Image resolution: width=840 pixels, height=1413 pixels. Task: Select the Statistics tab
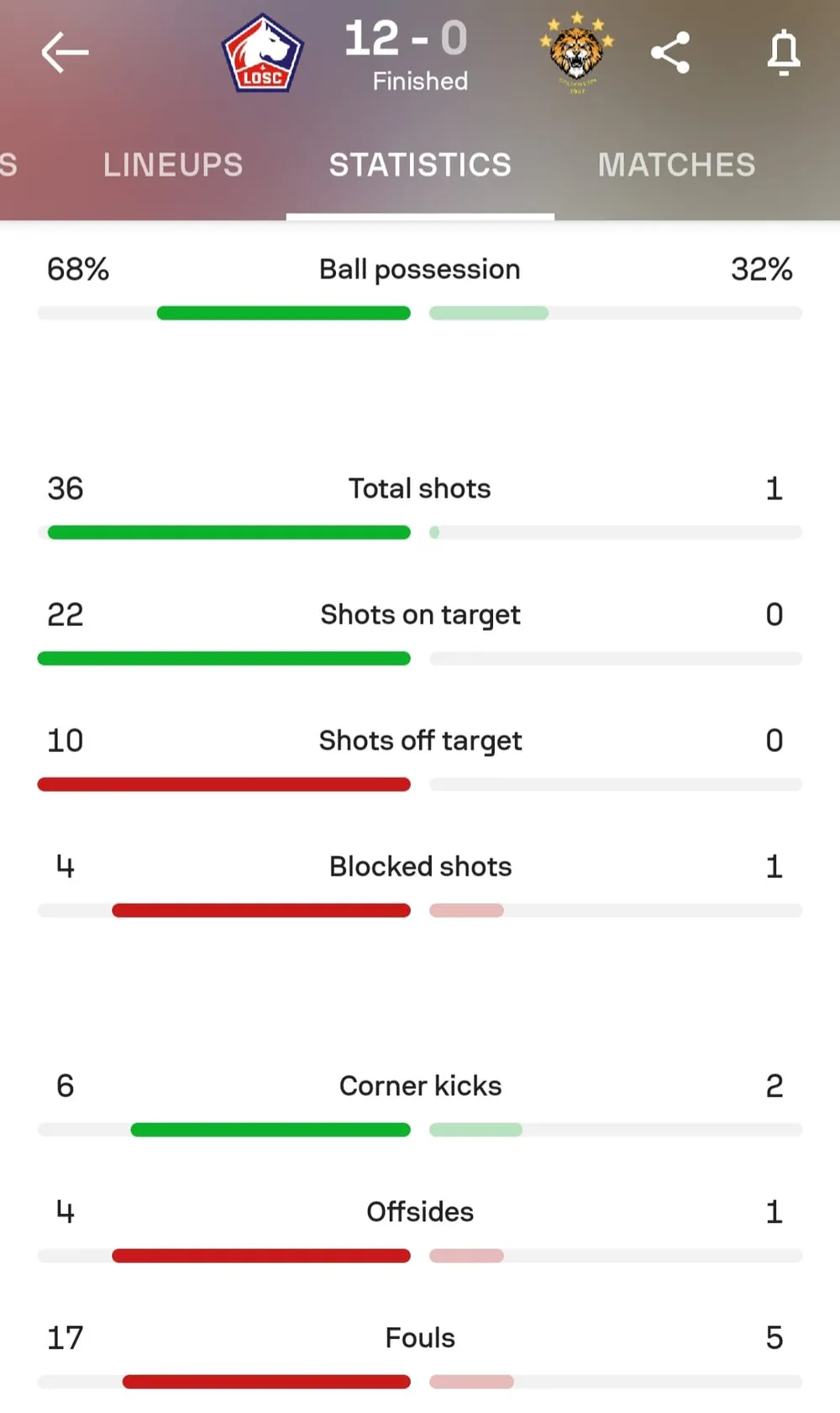[420, 165]
